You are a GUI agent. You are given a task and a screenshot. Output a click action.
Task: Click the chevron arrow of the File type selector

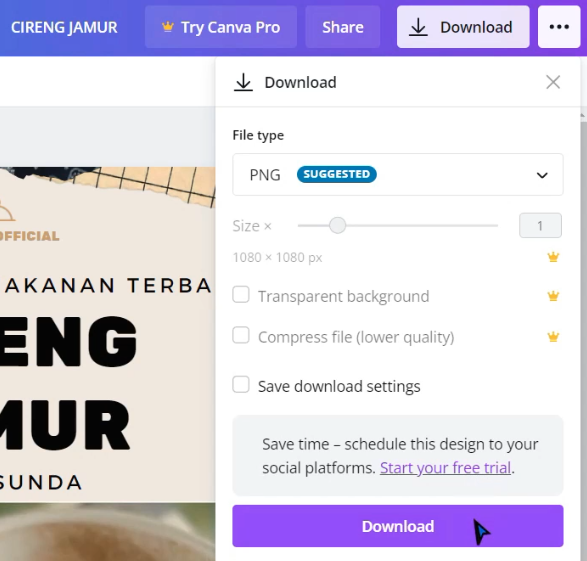(x=542, y=175)
